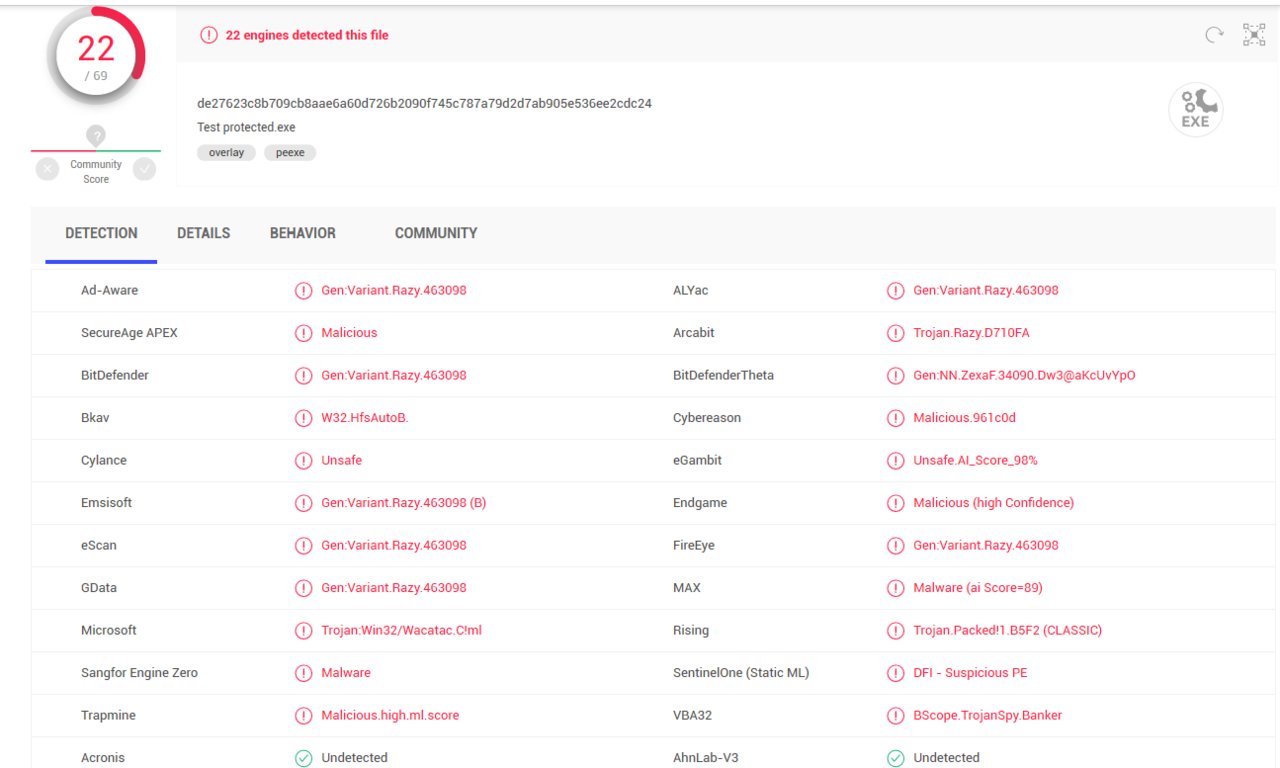Click Bkav result W32.HfsAutoB.
Viewport: 1280px width, 768px height.
364,418
